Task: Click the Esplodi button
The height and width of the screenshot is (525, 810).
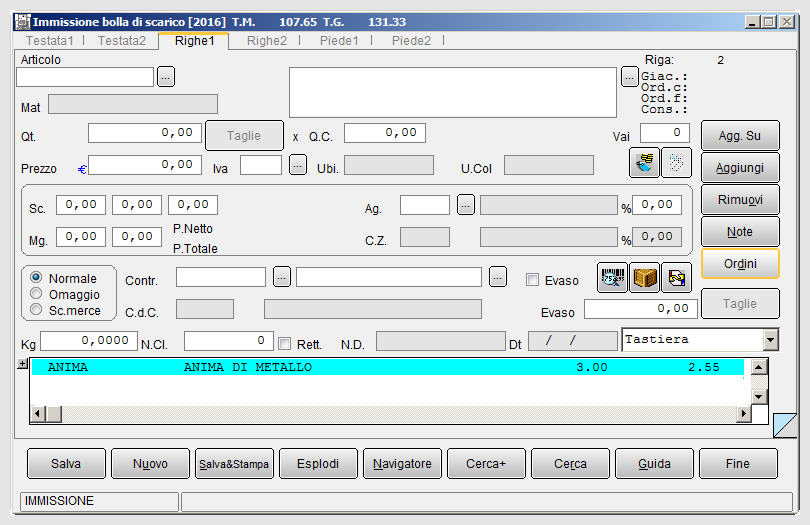Action: click(x=318, y=464)
